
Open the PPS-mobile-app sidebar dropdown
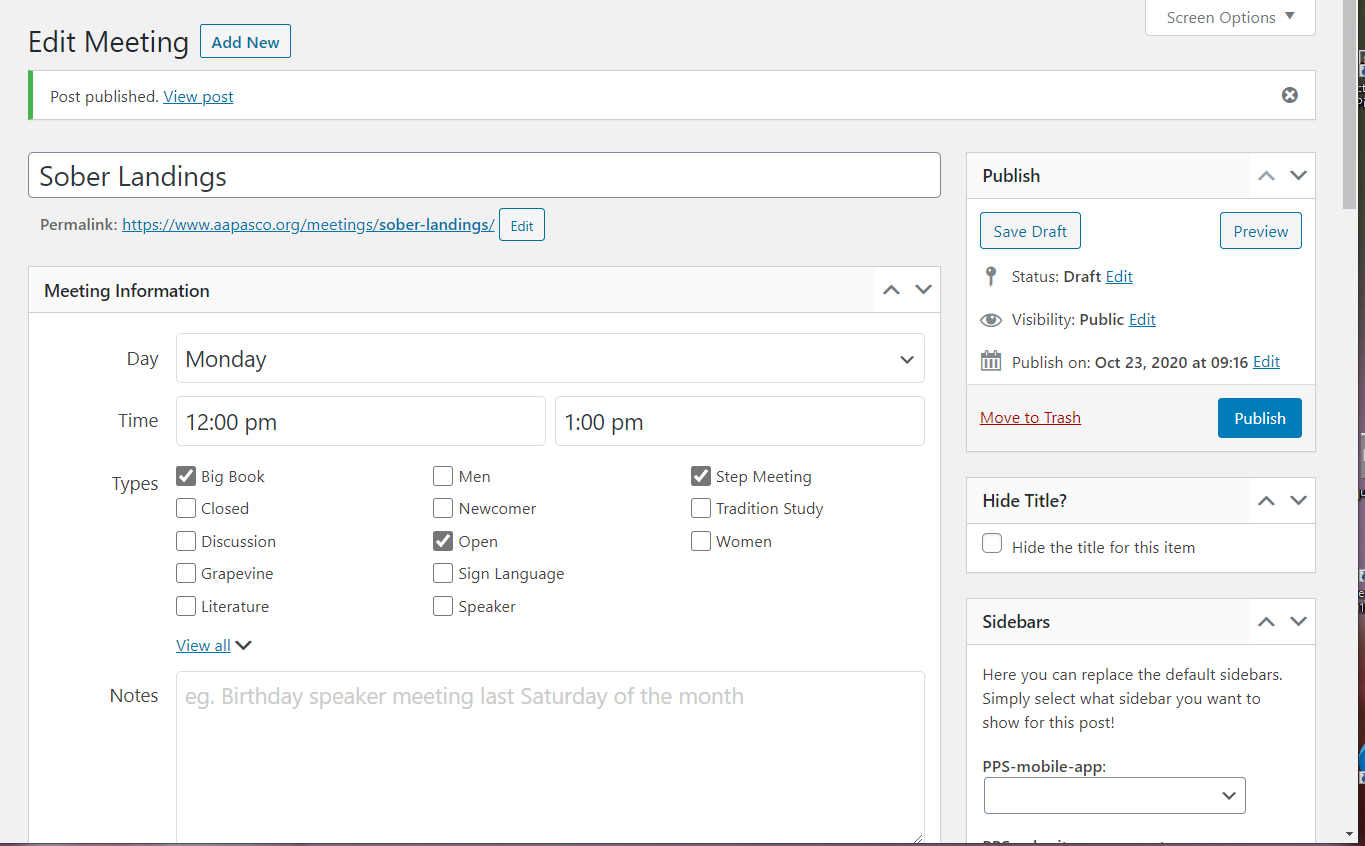tap(1114, 795)
